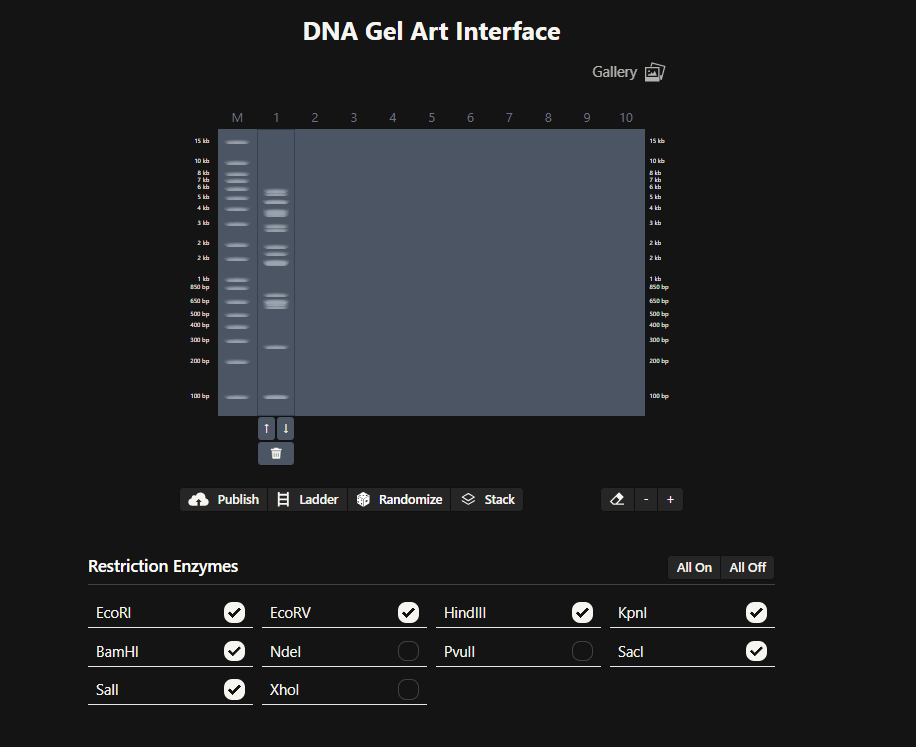Click the minus zoom button
This screenshot has width=916, height=747.
pos(646,499)
